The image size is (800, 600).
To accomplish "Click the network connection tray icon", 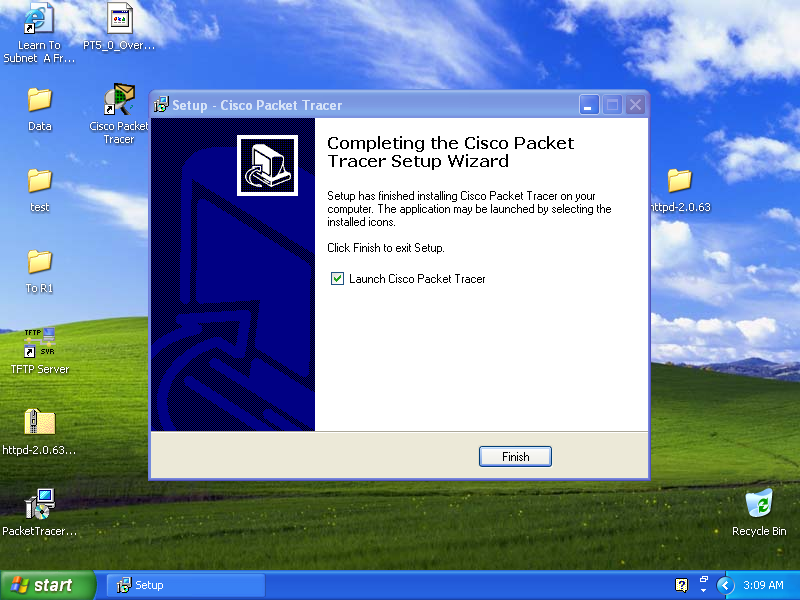I will [x=704, y=580].
